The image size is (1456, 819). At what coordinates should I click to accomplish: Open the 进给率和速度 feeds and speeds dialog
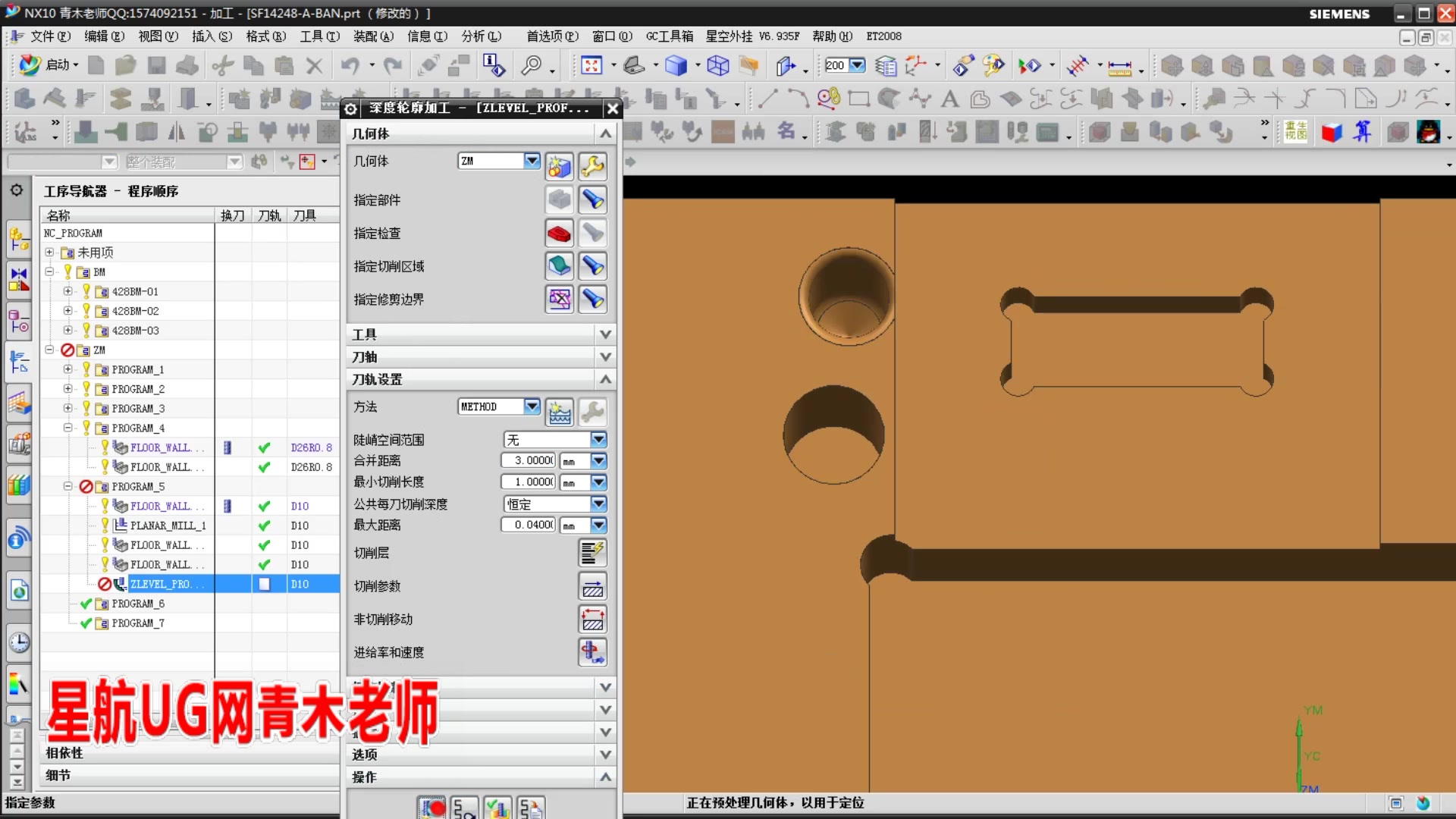[592, 652]
